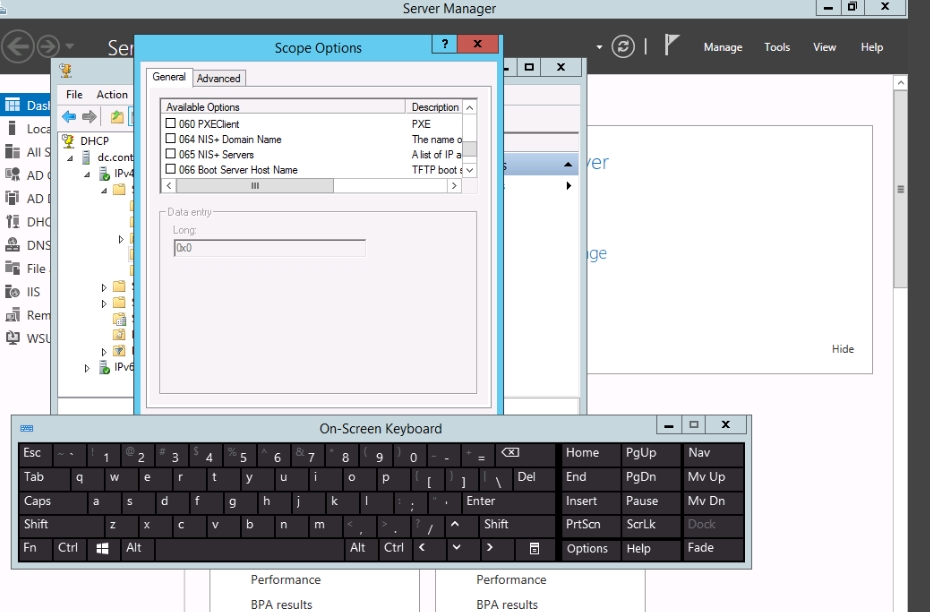Select the Local Server icon in the sidebar
The image size is (930, 612).
[x=12, y=128]
